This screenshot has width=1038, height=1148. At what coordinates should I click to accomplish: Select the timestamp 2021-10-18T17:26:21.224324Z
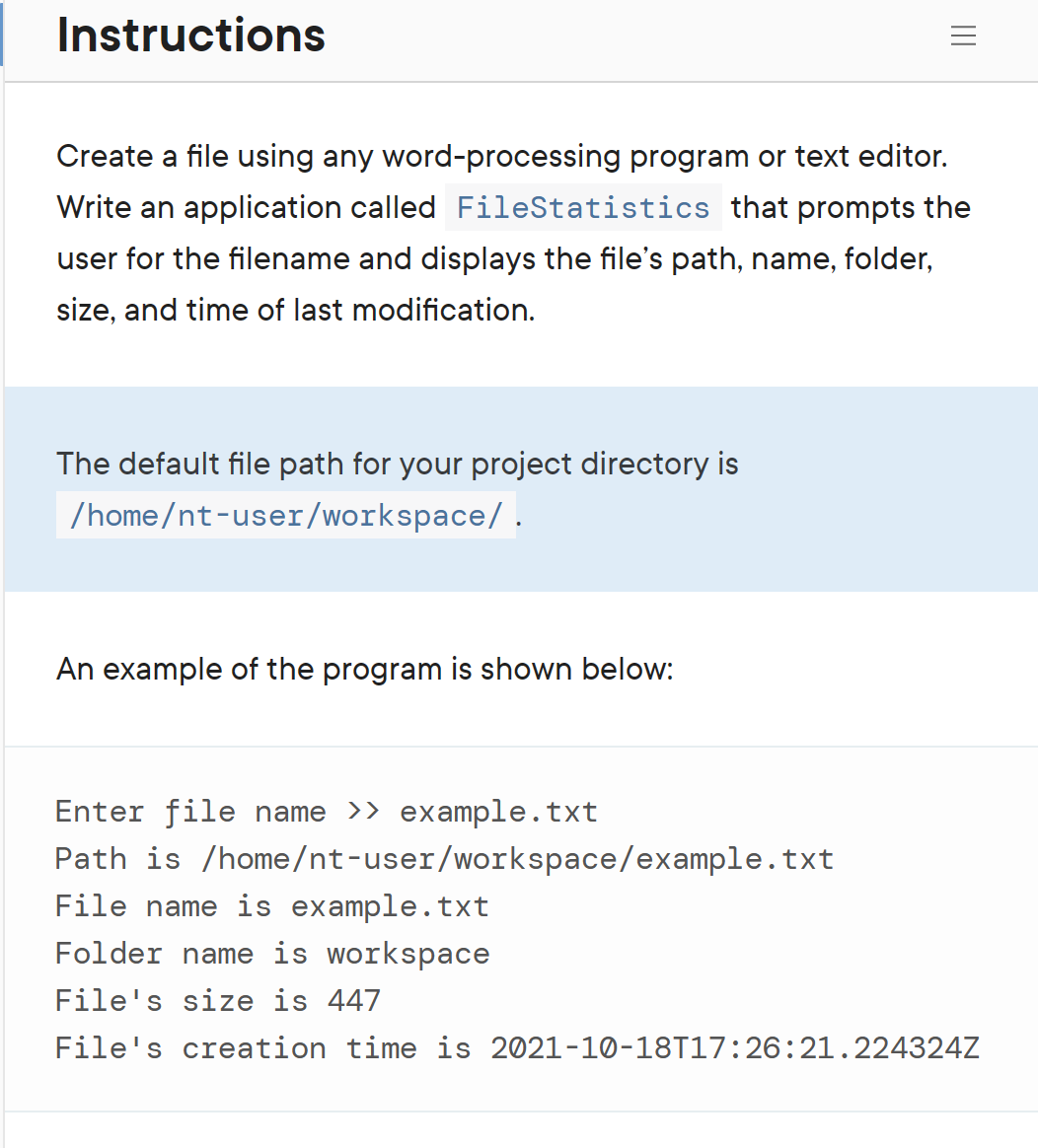(734, 1047)
